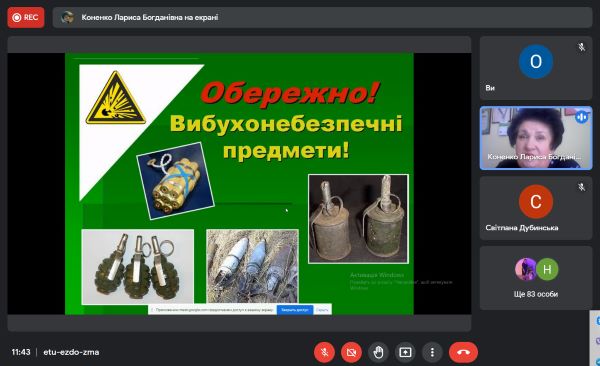Turn on the camera in call controls
Image resolution: width=600 pixels, height=366 pixels.
(x=351, y=352)
